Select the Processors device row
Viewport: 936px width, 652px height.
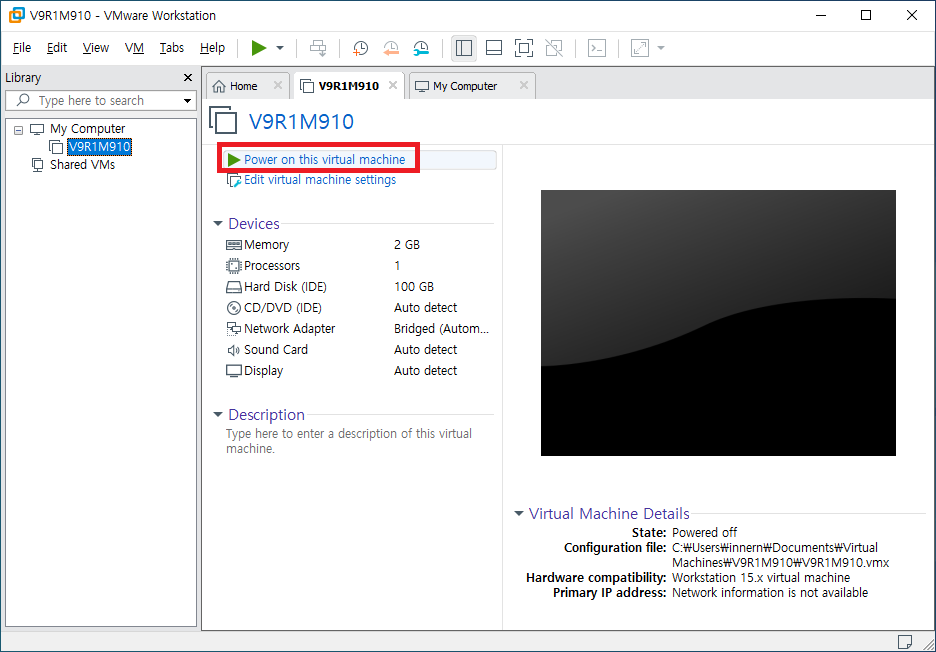click(357, 266)
